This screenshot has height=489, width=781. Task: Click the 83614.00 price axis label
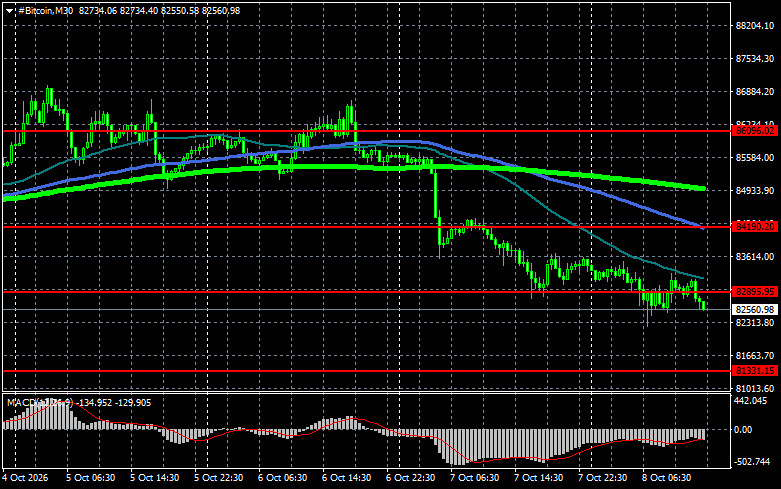pos(755,257)
